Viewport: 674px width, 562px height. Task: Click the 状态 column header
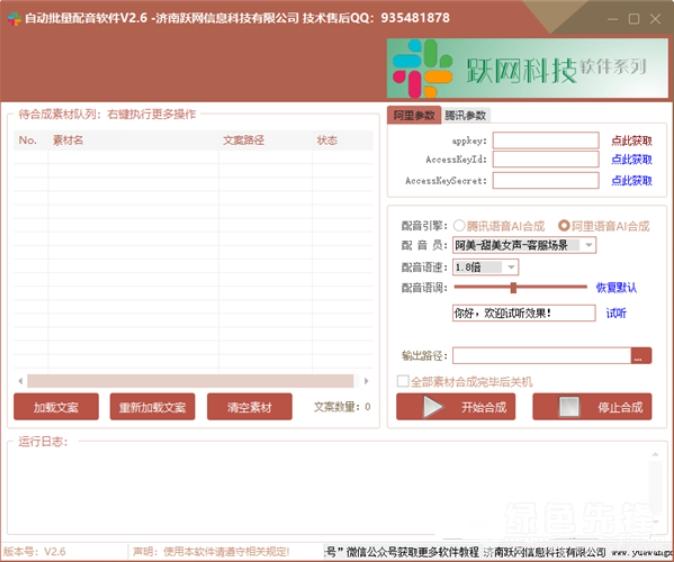[x=343, y=140]
